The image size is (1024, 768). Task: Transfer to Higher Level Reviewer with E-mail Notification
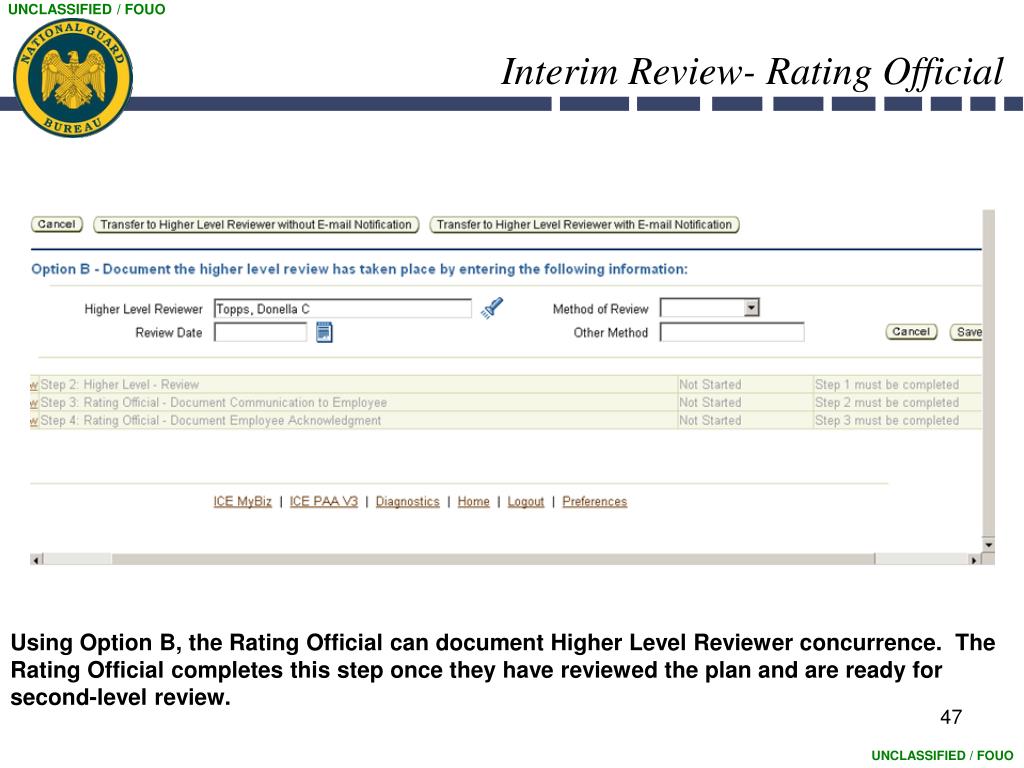click(x=584, y=225)
